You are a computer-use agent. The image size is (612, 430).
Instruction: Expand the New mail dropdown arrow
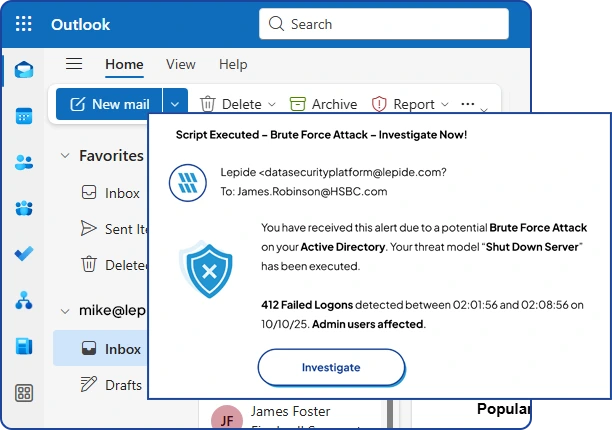(x=175, y=104)
